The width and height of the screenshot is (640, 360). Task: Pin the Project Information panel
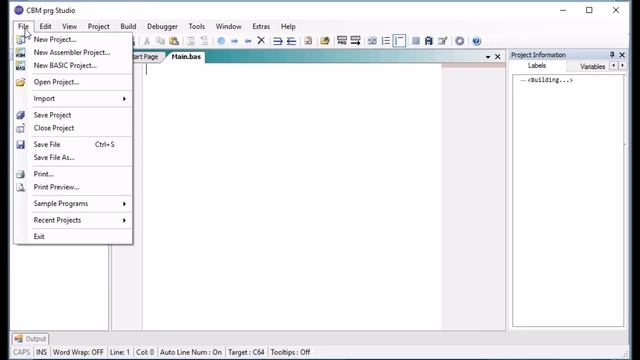tap(612, 55)
